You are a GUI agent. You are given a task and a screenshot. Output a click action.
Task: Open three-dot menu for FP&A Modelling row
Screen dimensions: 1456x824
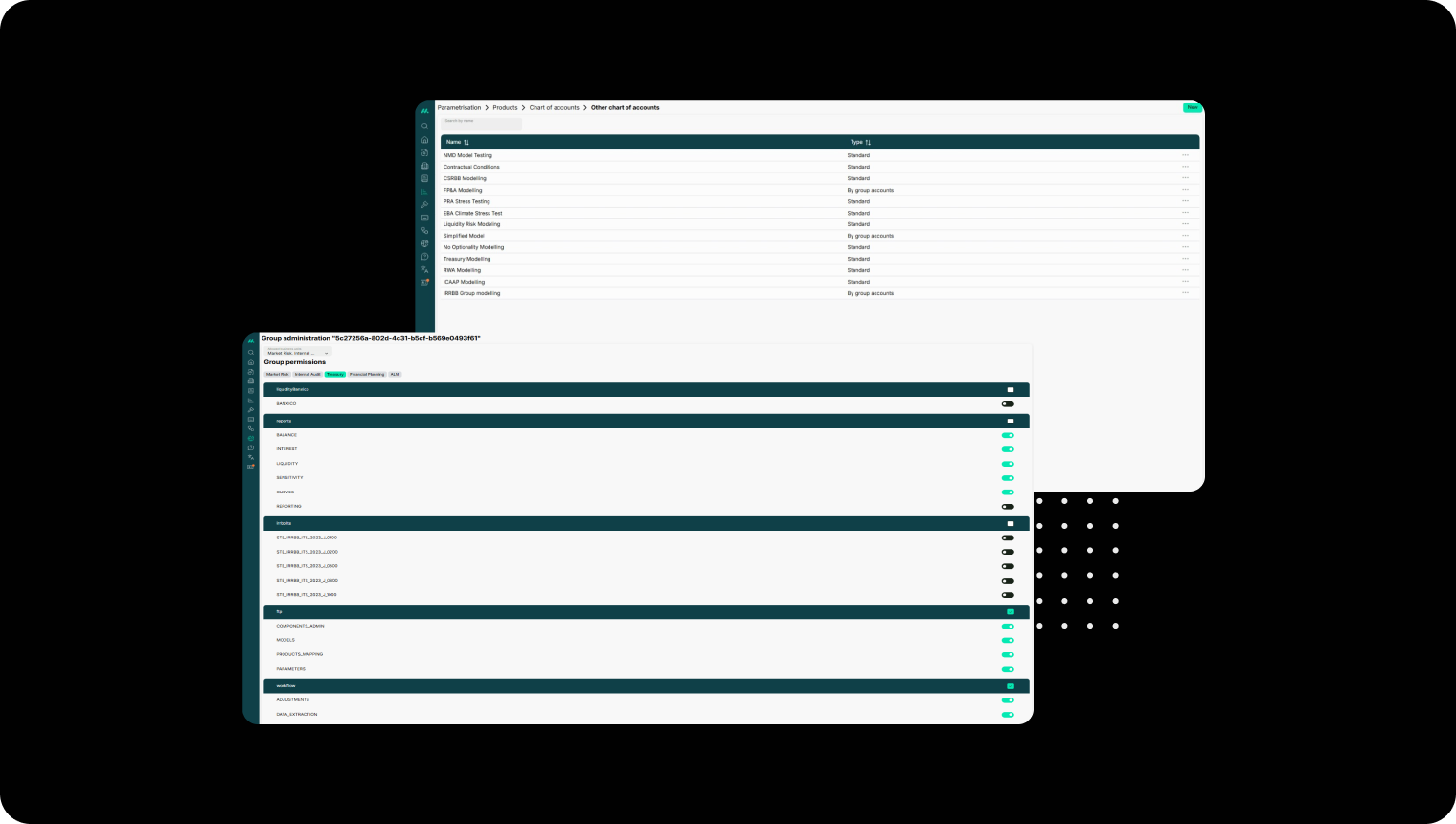pos(1186,190)
